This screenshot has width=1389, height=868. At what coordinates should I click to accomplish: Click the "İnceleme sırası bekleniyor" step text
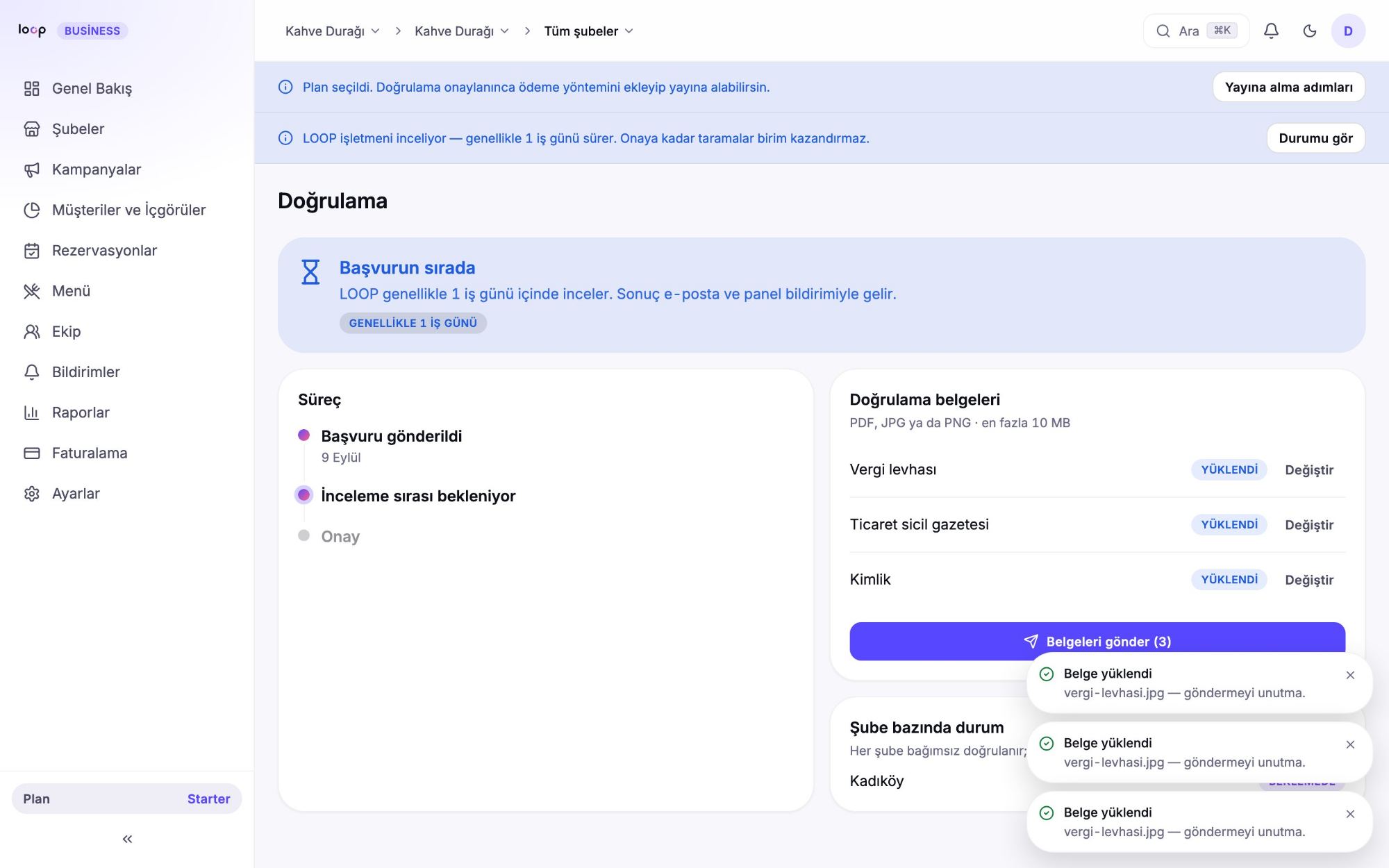click(418, 496)
